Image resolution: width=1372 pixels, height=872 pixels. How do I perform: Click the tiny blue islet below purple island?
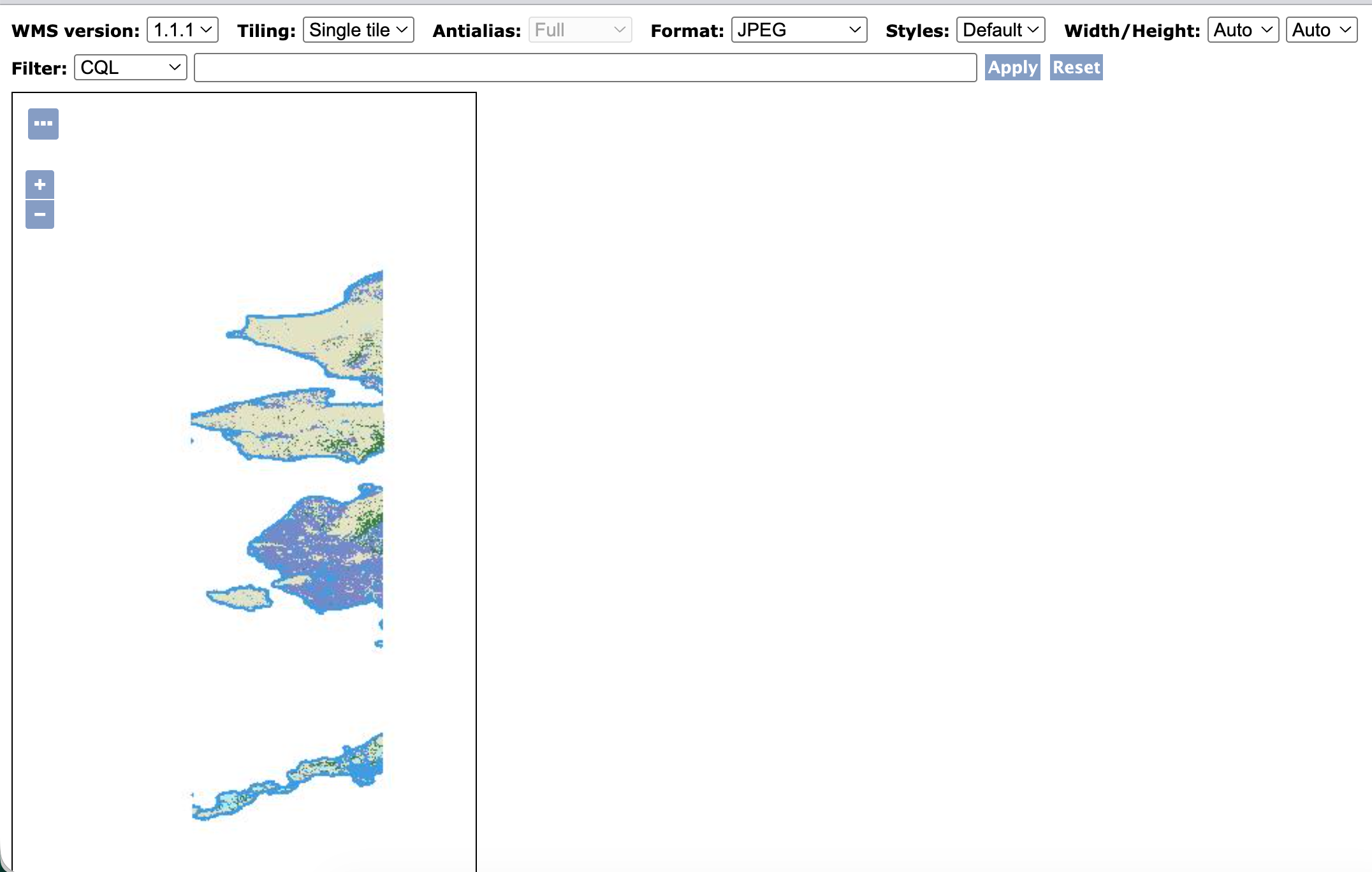click(x=379, y=644)
